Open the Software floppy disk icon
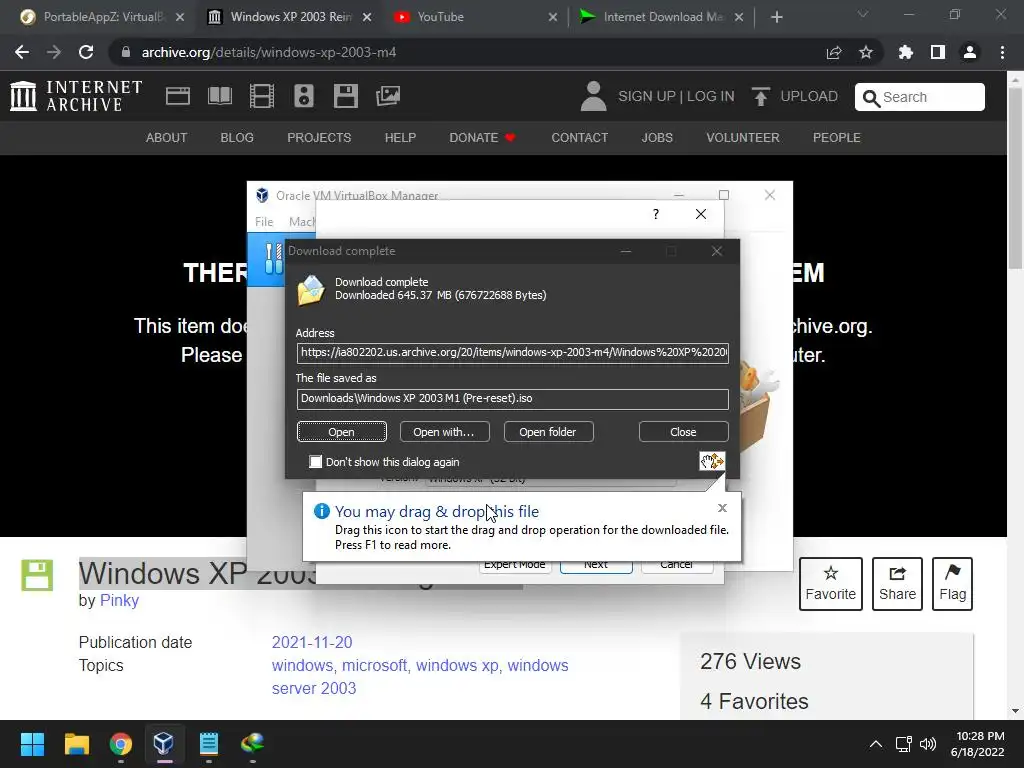Image resolution: width=1024 pixels, height=768 pixels. (345, 96)
